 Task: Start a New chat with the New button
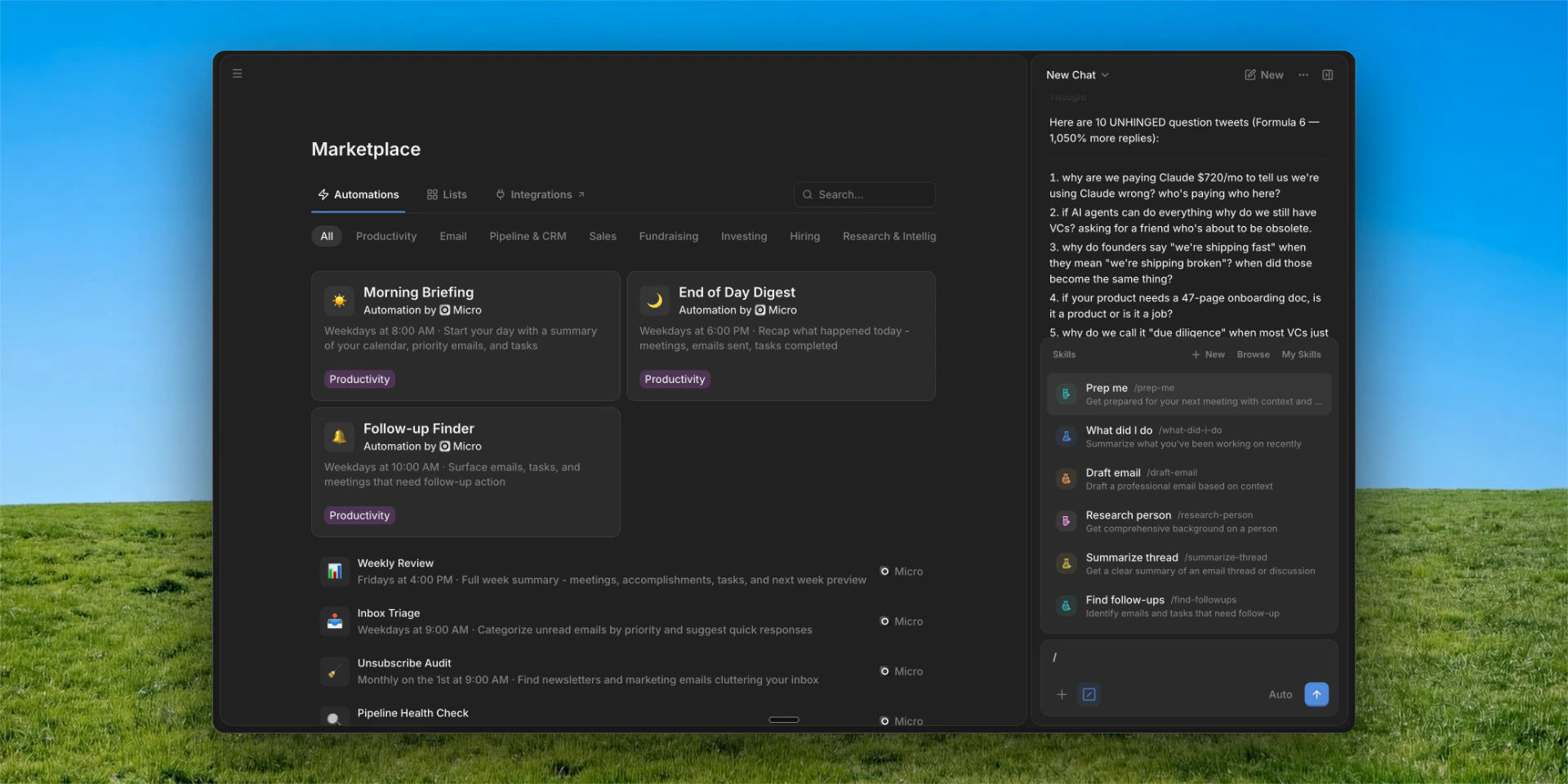tap(1264, 75)
